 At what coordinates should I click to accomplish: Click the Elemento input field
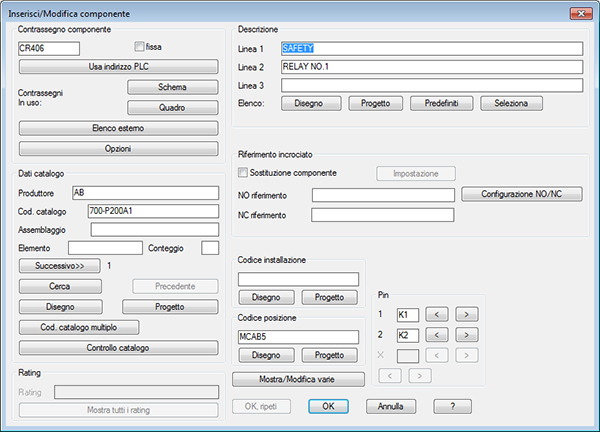[x=105, y=248]
